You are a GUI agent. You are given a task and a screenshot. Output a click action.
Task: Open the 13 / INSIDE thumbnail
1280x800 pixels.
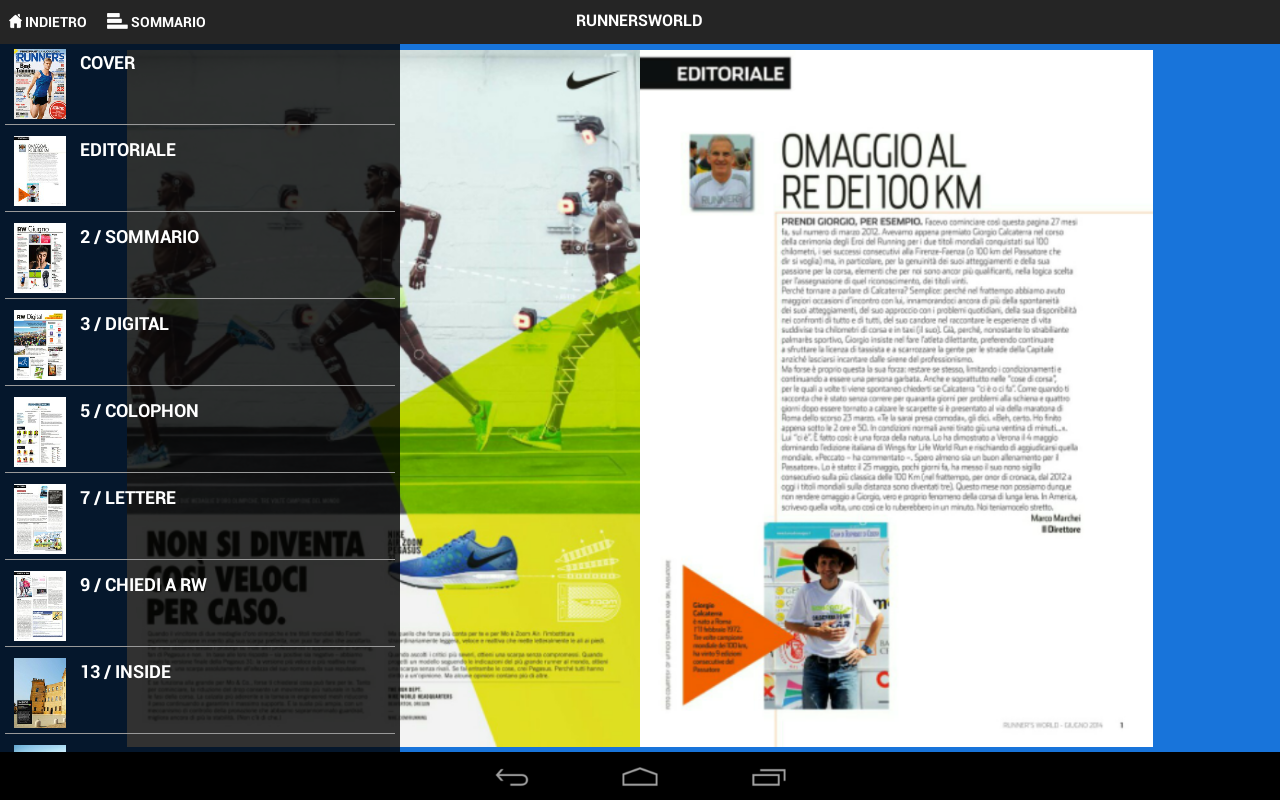(40, 693)
